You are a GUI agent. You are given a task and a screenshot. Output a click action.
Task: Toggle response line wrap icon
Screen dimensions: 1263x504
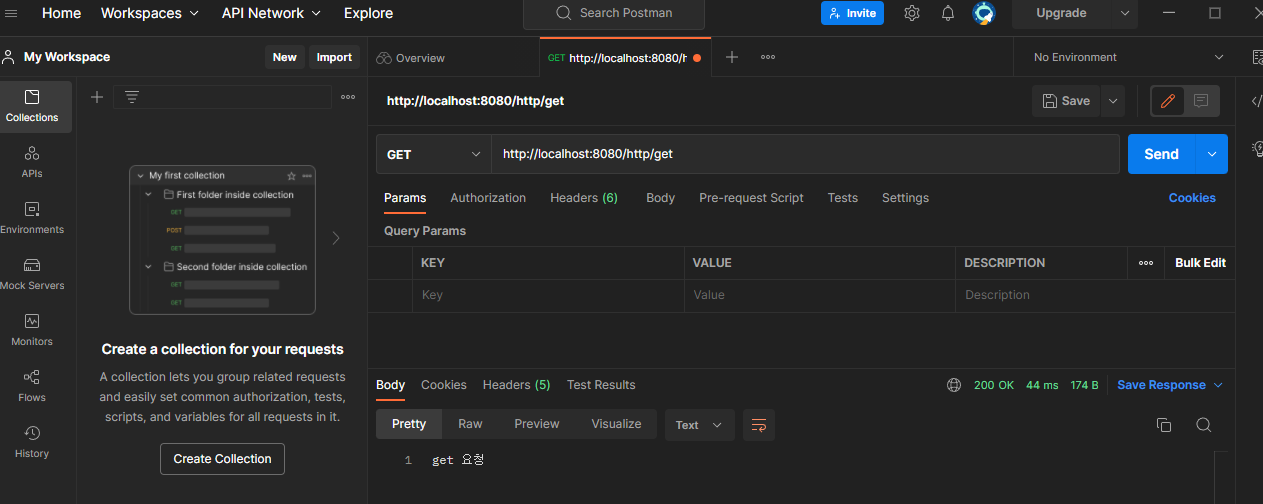[758, 425]
